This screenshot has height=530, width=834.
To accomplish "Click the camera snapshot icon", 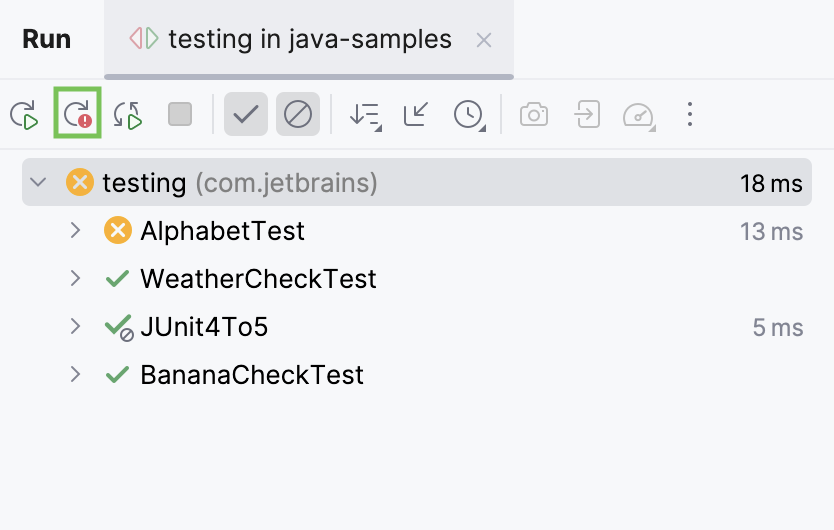I will (534, 115).
